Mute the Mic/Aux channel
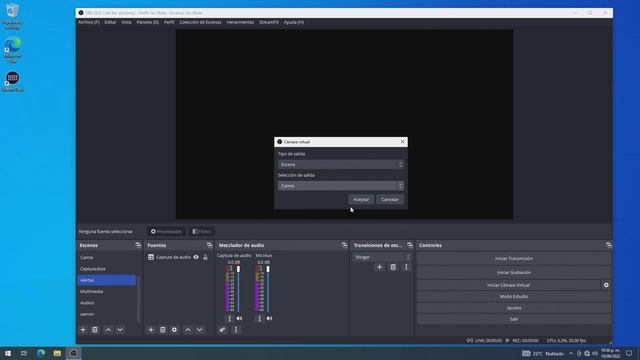 point(269,318)
